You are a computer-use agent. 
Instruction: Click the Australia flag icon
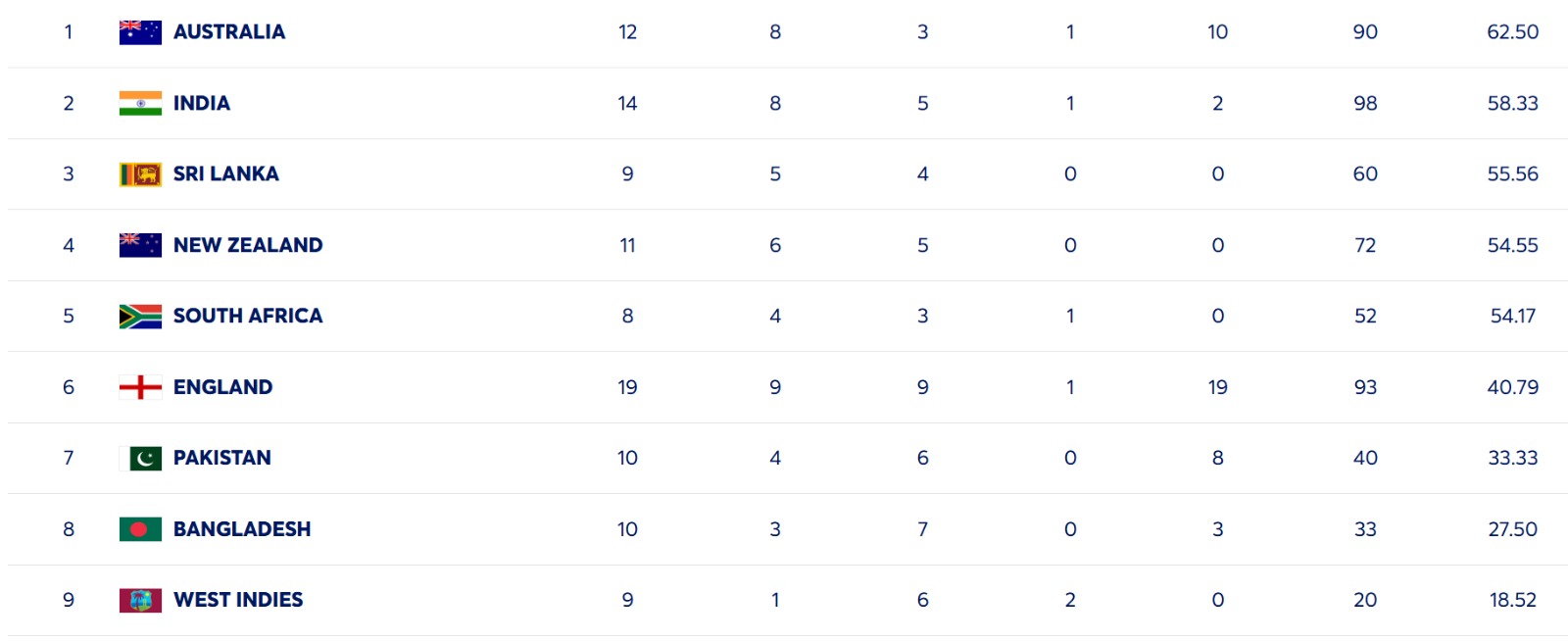click(140, 32)
